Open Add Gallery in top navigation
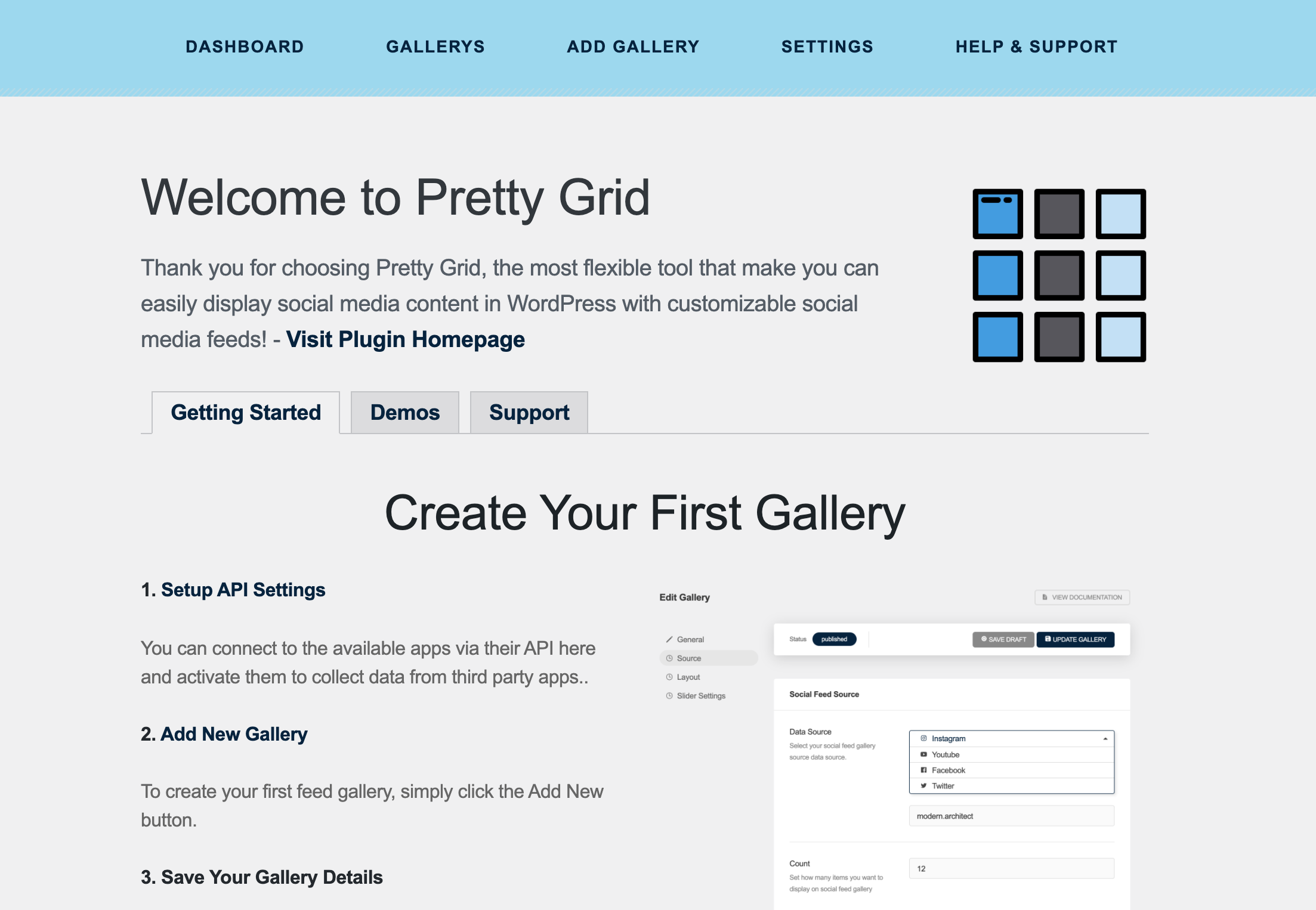This screenshot has width=1316, height=910. [633, 47]
